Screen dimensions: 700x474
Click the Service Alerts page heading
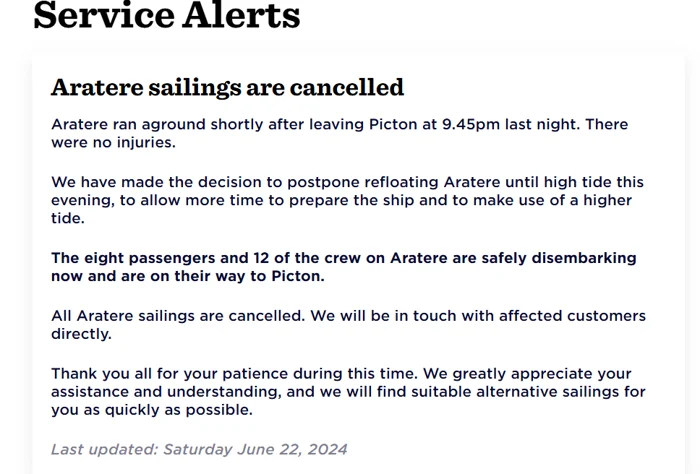click(x=167, y=15)
